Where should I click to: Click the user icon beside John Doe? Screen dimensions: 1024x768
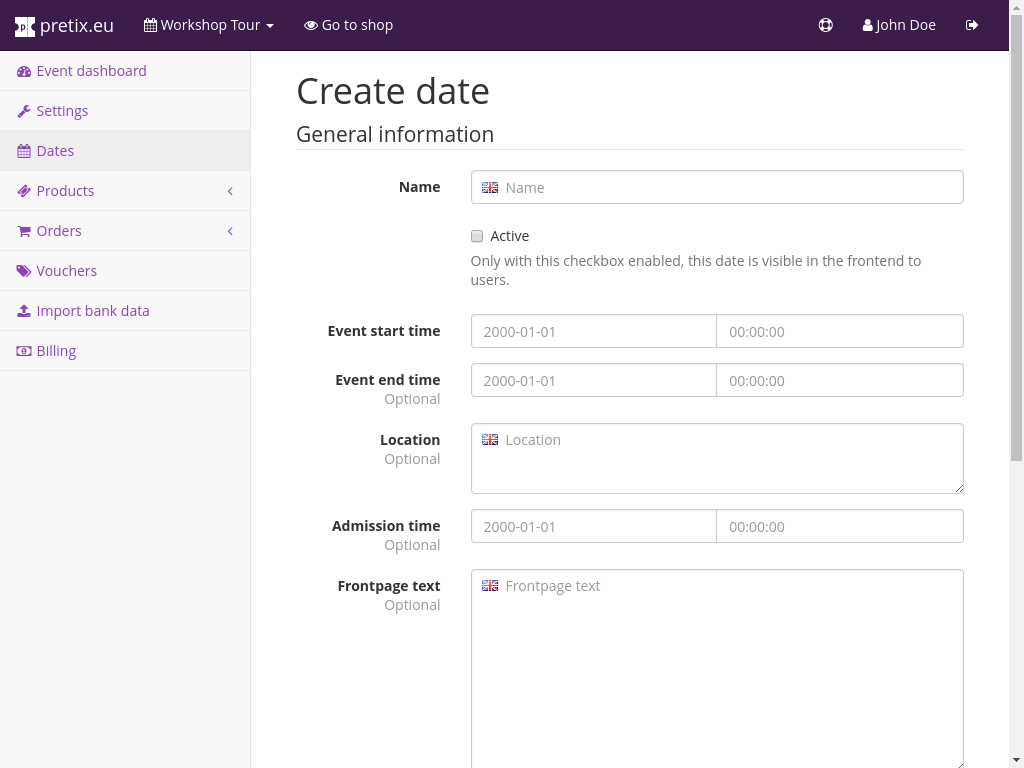tap(867, 25)
